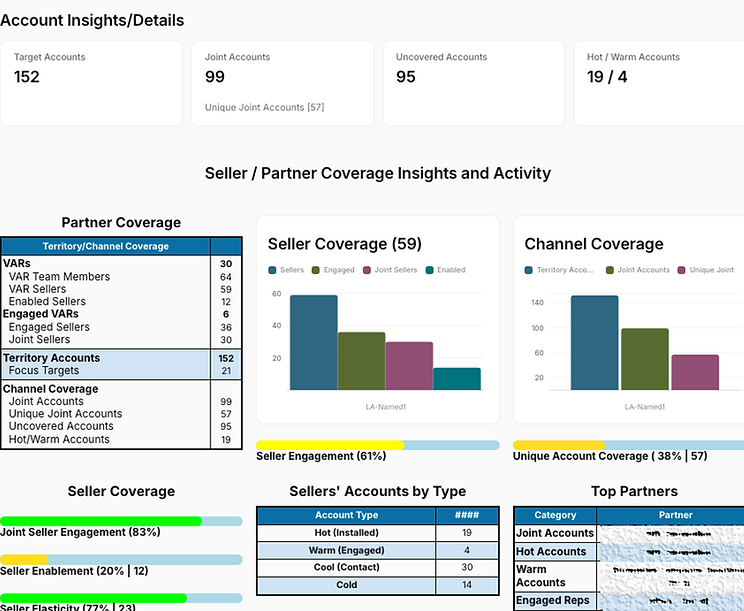
Task: Select the Unique Joint Accounts table row
Action: point(121,414)
